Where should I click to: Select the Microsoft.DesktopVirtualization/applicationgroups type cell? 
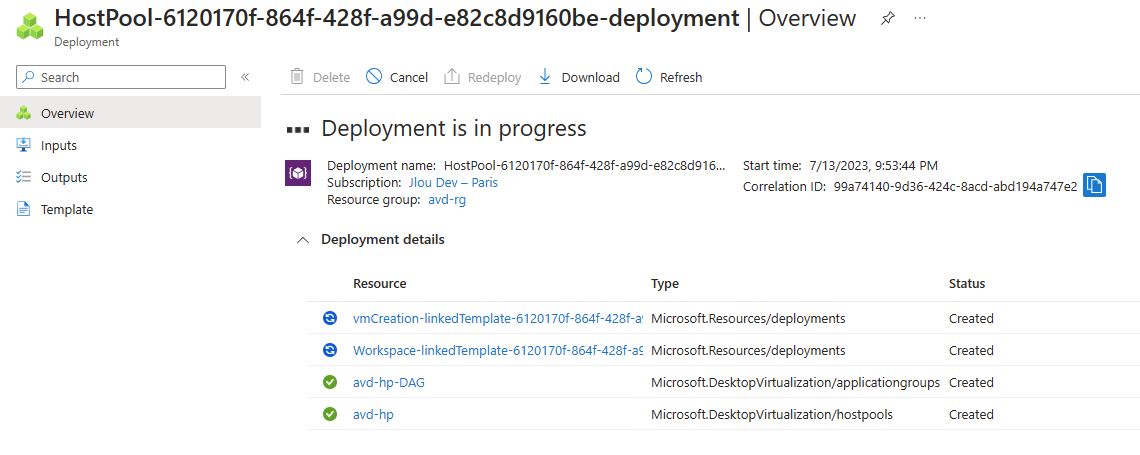click(x=795, y=382)
